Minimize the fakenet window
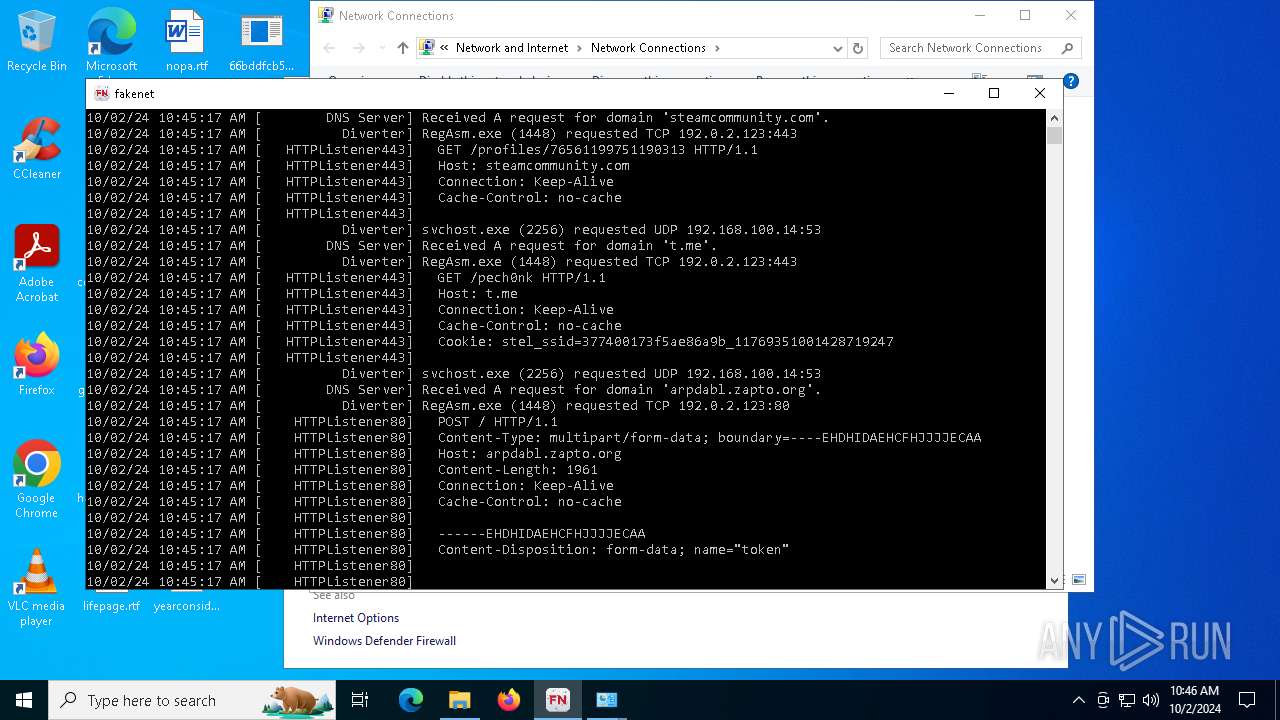Screen dimensions: 1280x720 pyautogui.click(x=948, y=93)
